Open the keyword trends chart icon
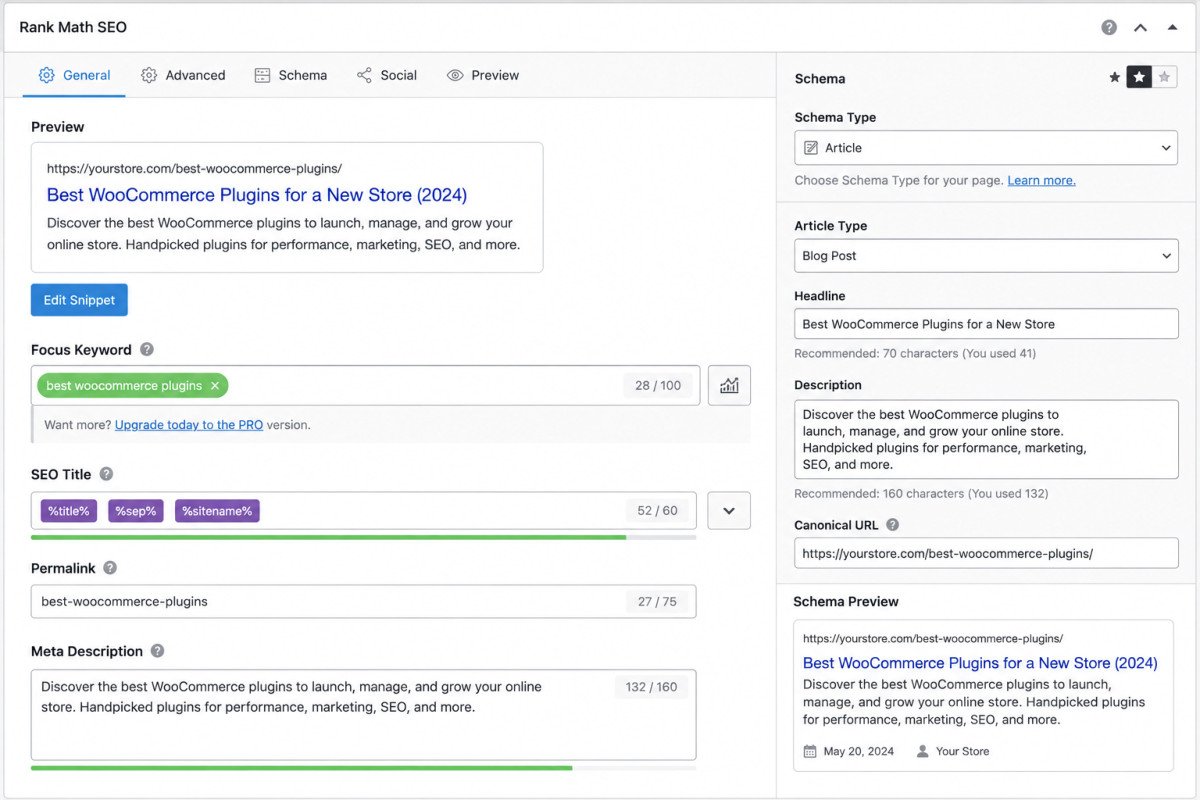Image resolution: width=1200 pixels, height=800 pixels. point(729,385)
